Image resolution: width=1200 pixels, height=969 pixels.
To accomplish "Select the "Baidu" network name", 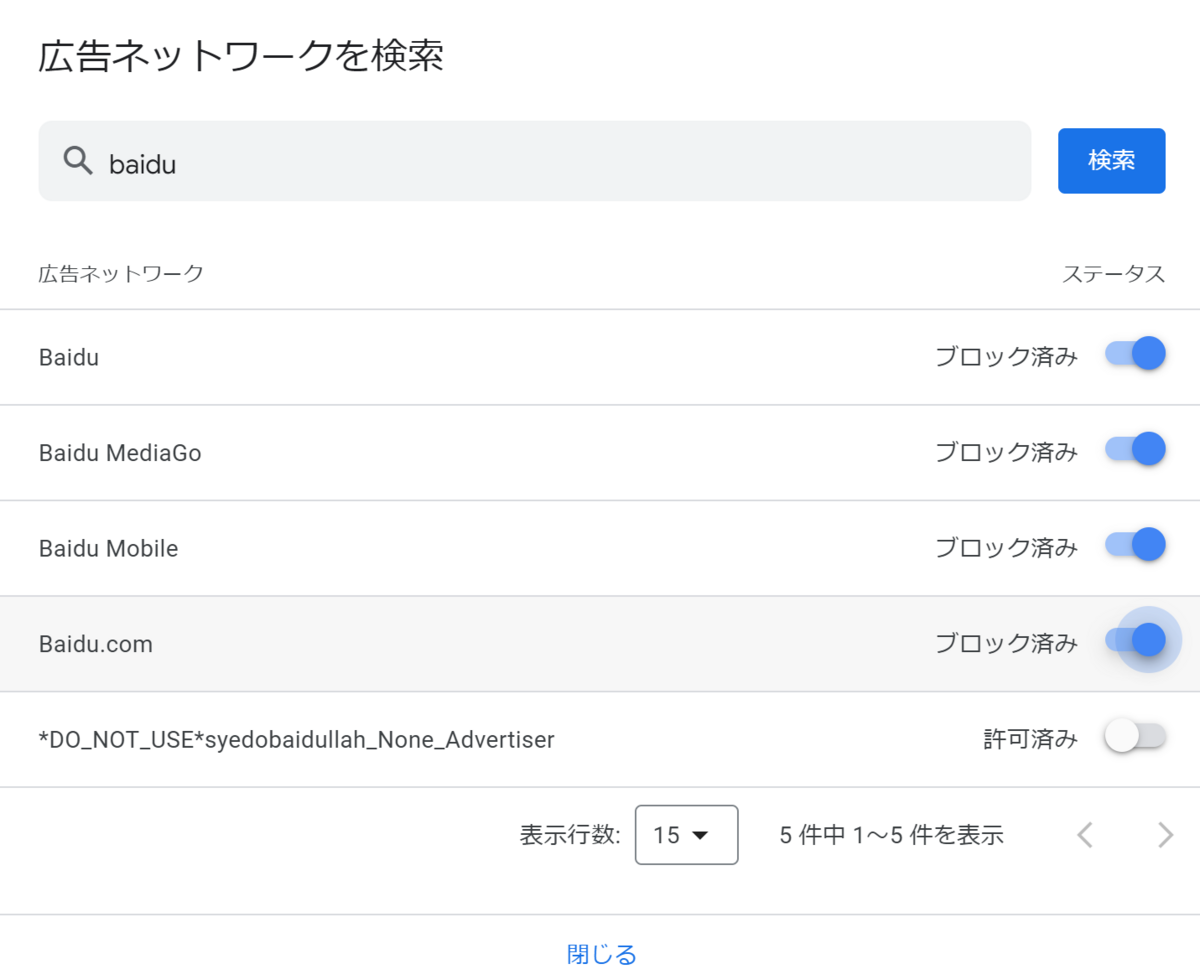I will click(x=69, y=357).
